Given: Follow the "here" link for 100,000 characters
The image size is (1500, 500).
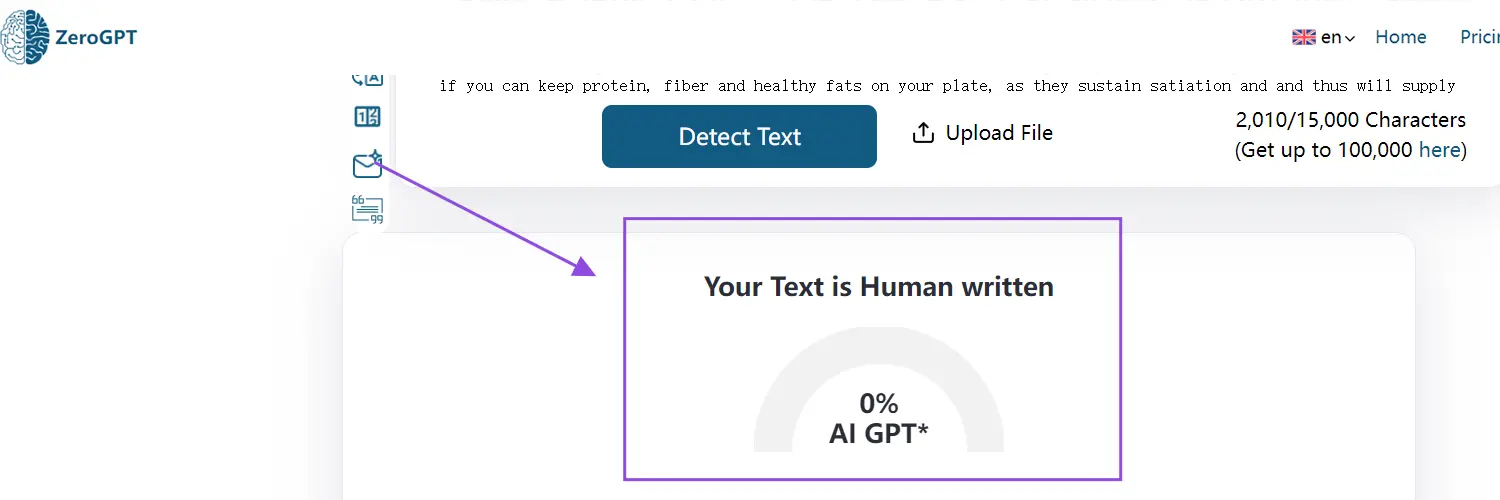Looking at the screenshot, I should [1439, 150].
